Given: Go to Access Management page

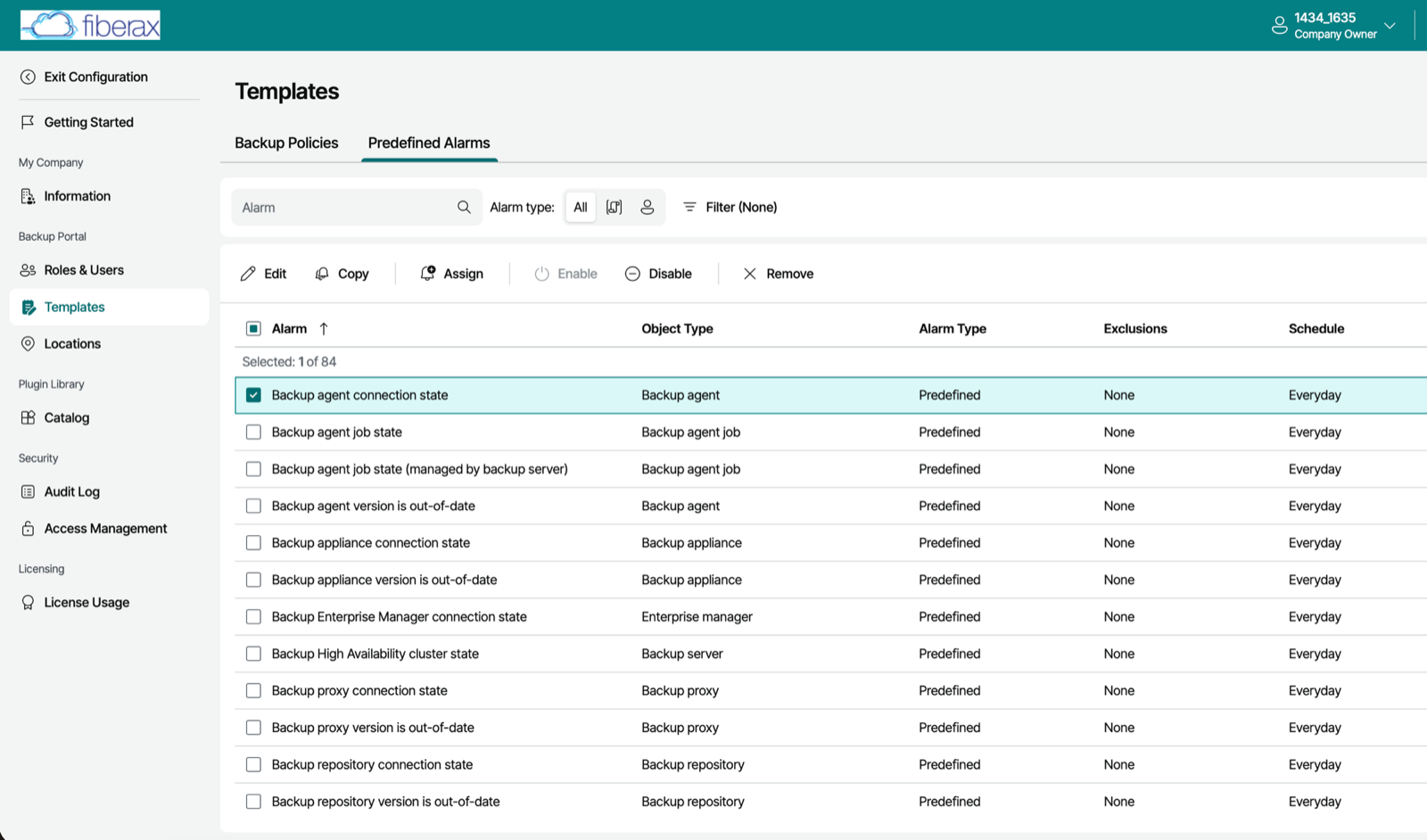Looking at the screenshot, I should (x=105, y=529).
